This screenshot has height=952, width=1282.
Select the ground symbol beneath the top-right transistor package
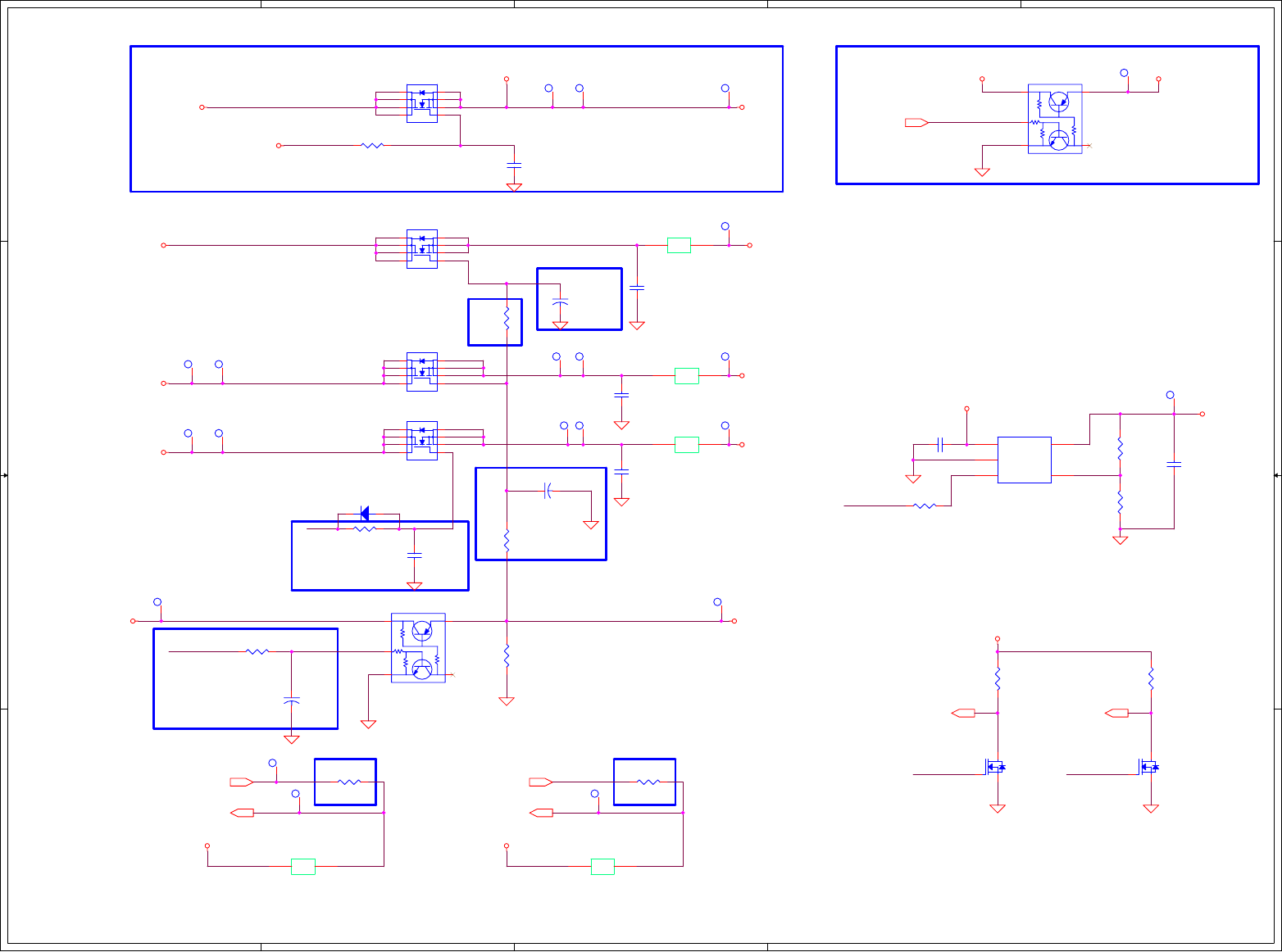coord(982,172)
